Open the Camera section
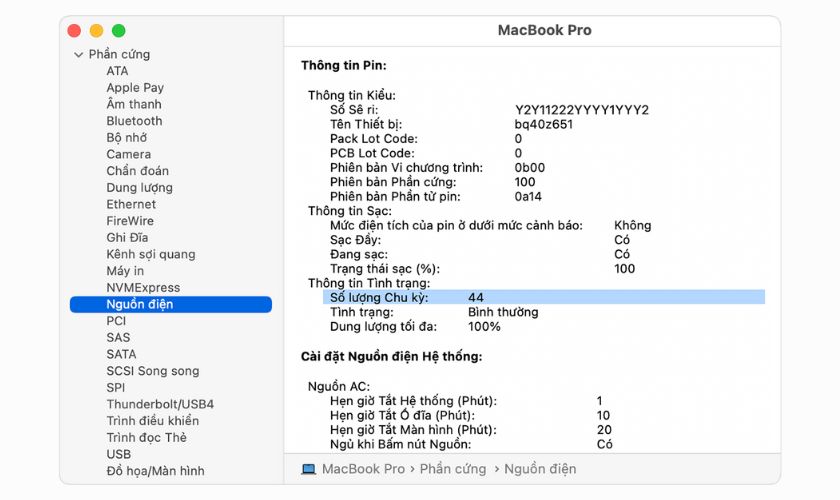This screenshot has width=840, height=500. (129, 154)
